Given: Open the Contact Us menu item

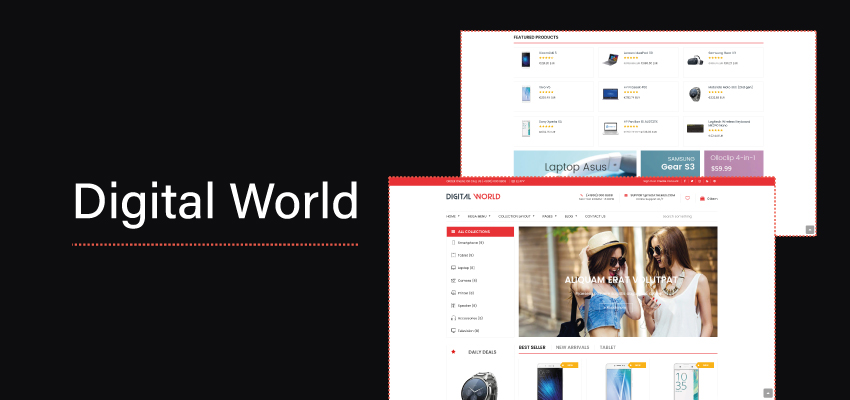Looking at the screenshot, I should 595,216.
